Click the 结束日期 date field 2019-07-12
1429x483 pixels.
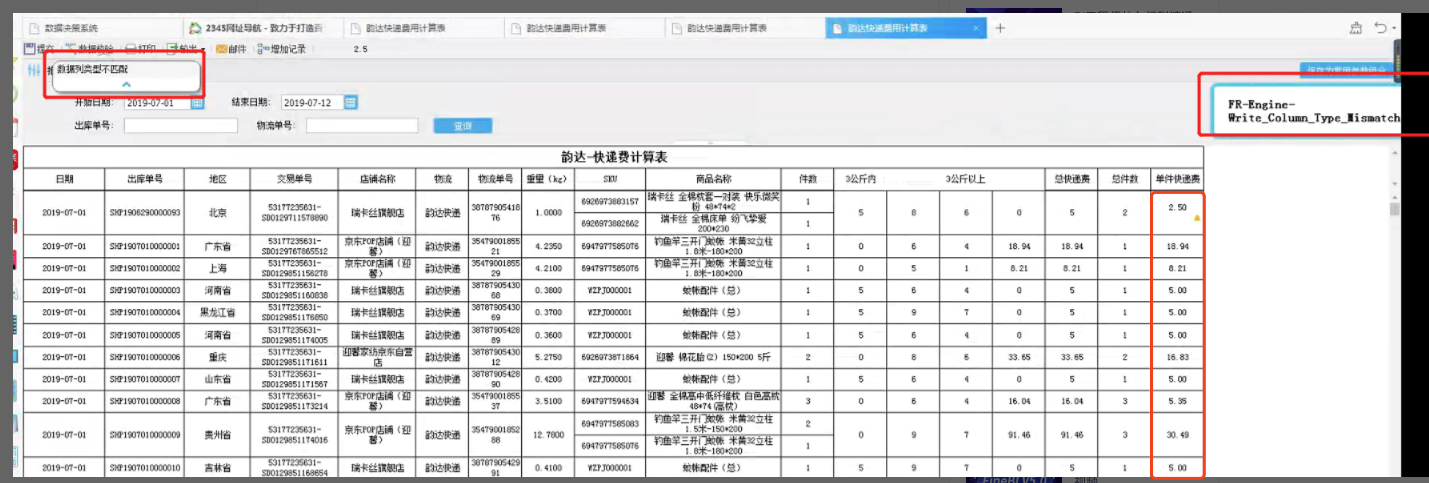(312, 102)
